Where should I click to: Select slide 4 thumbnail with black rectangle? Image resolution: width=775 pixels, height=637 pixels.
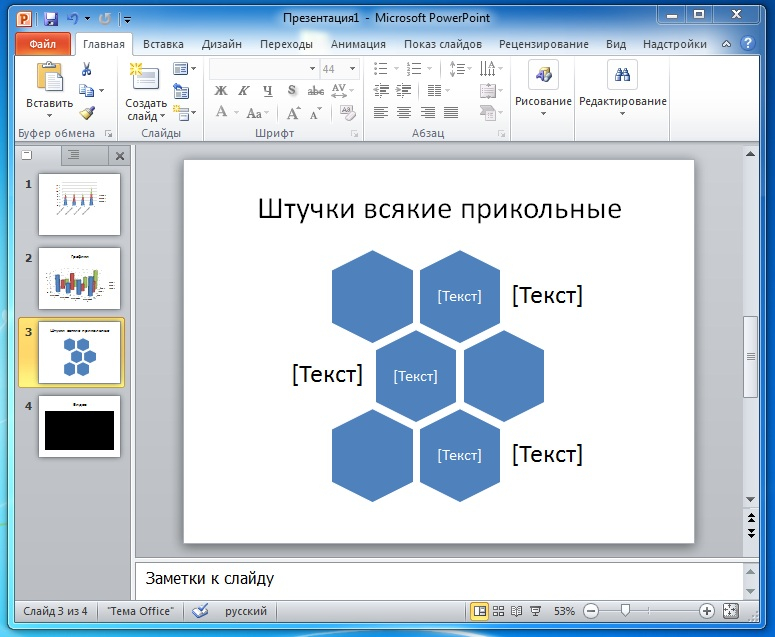point(79,427)
